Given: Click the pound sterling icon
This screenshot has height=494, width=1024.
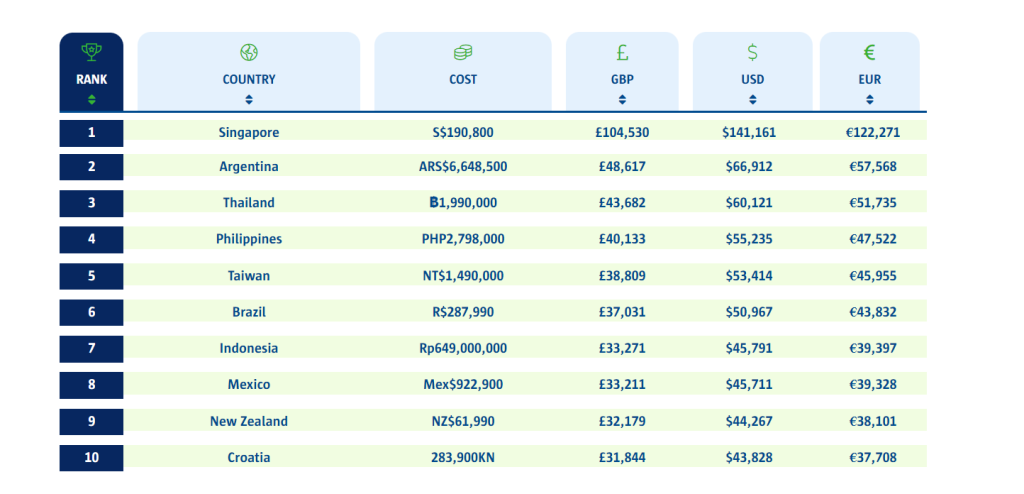Looking at the screenshot, I should 622,52.
